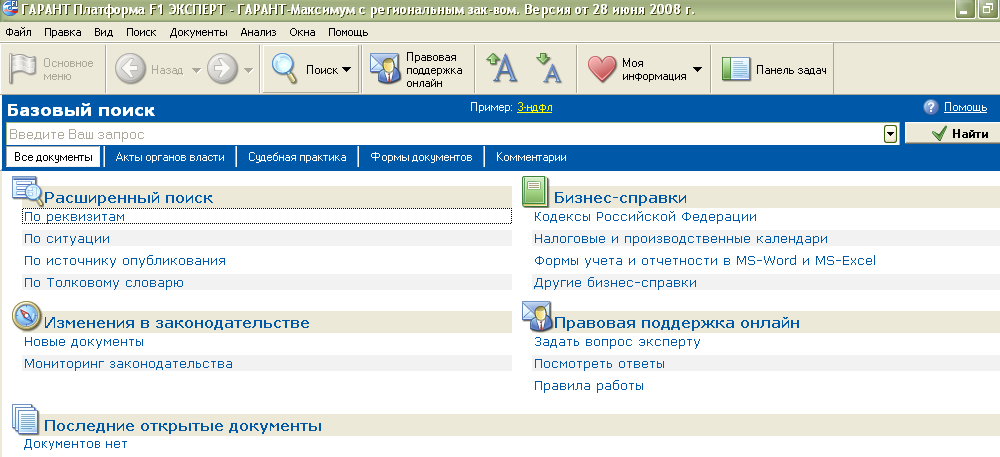Click the Изменения в законодательстве heading
Screen dimensions: 1000x457
pyautogui.click(x=177, y=323)
